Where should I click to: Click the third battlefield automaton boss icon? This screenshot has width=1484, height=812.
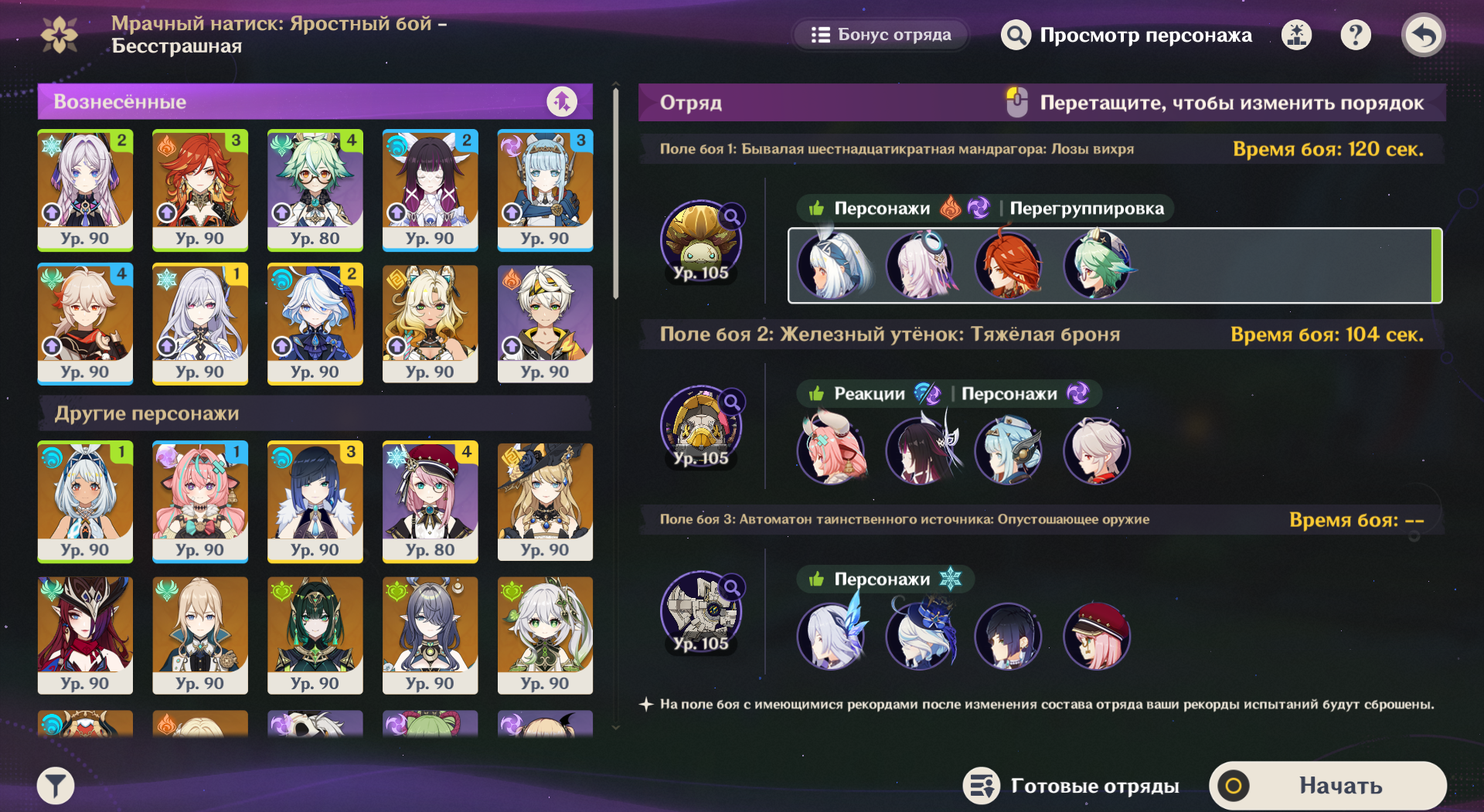700,611
